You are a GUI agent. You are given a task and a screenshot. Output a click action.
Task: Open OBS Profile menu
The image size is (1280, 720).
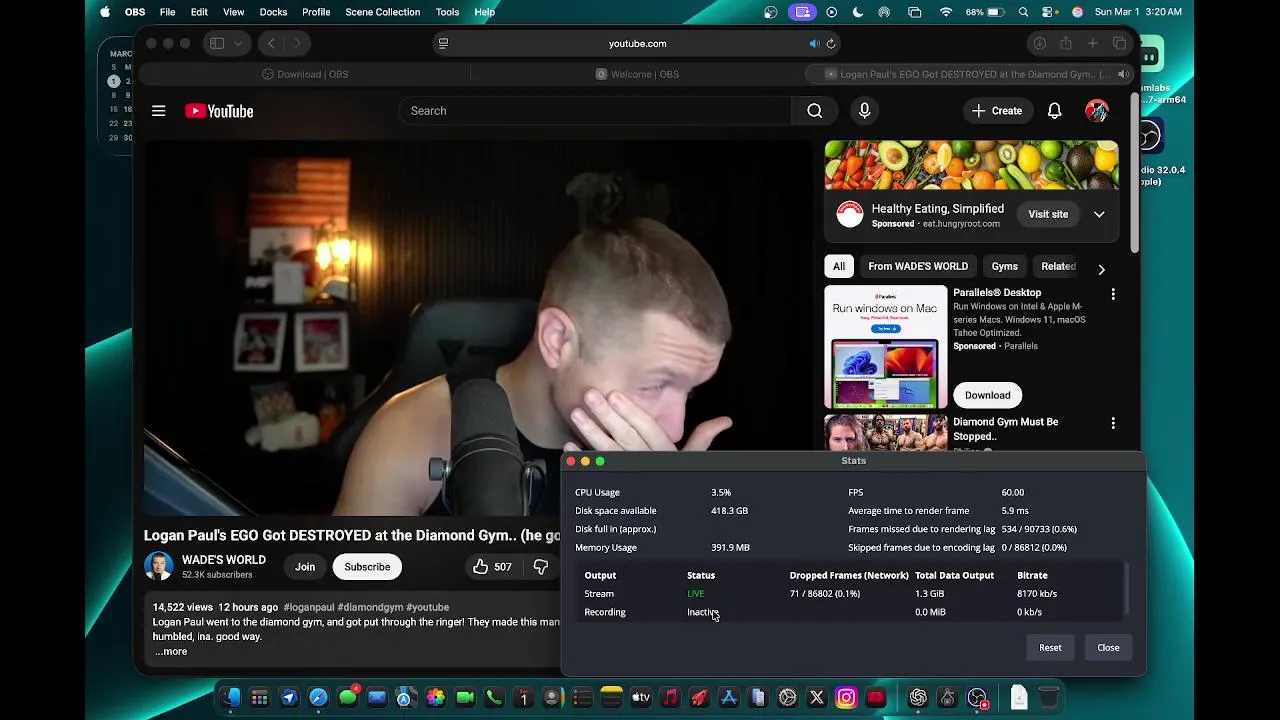pos(316,12)
